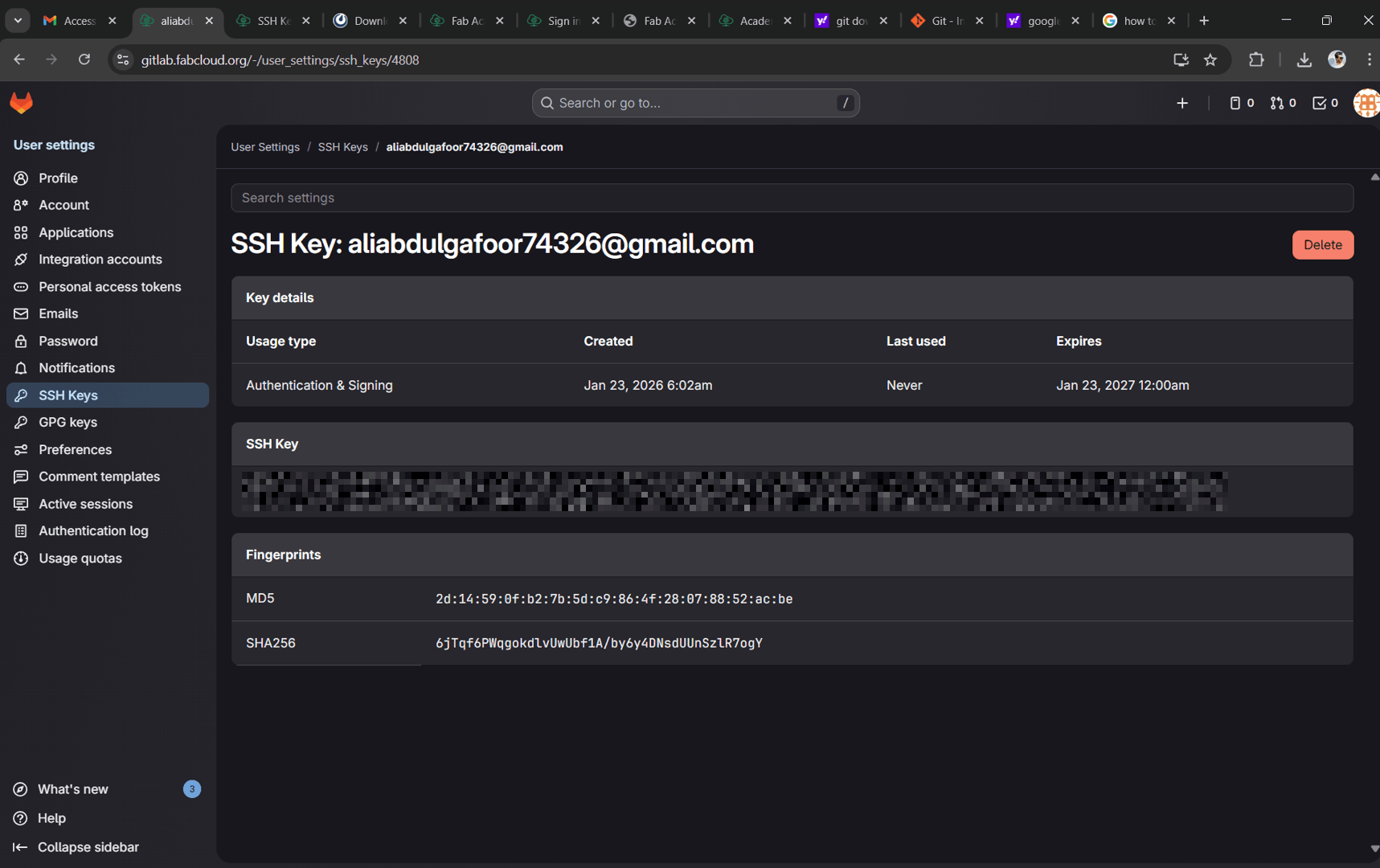
Task: Open Personal access tokens page
Action: (108, 287)
